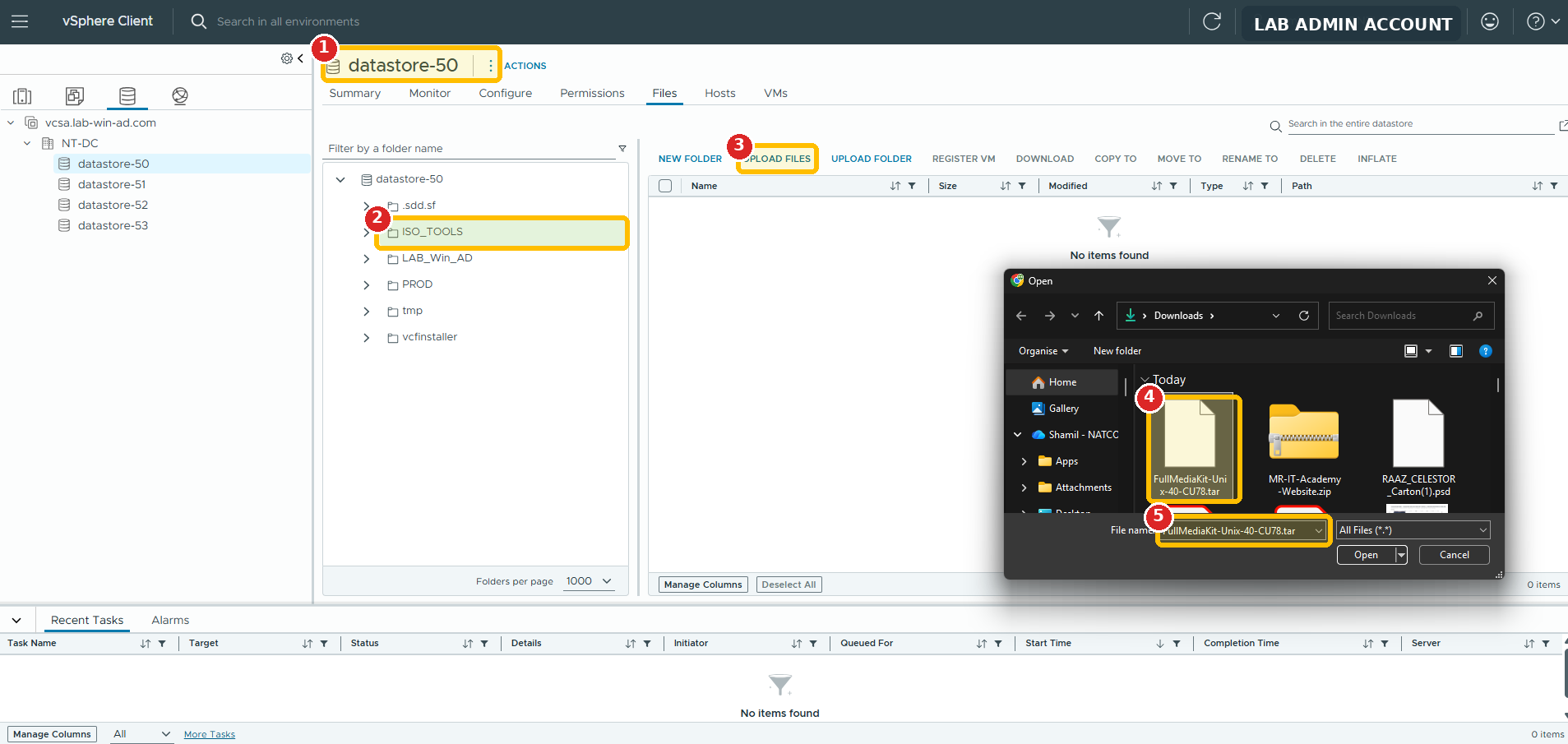Open the smiley feedback icon

(x=1490, y=21)
